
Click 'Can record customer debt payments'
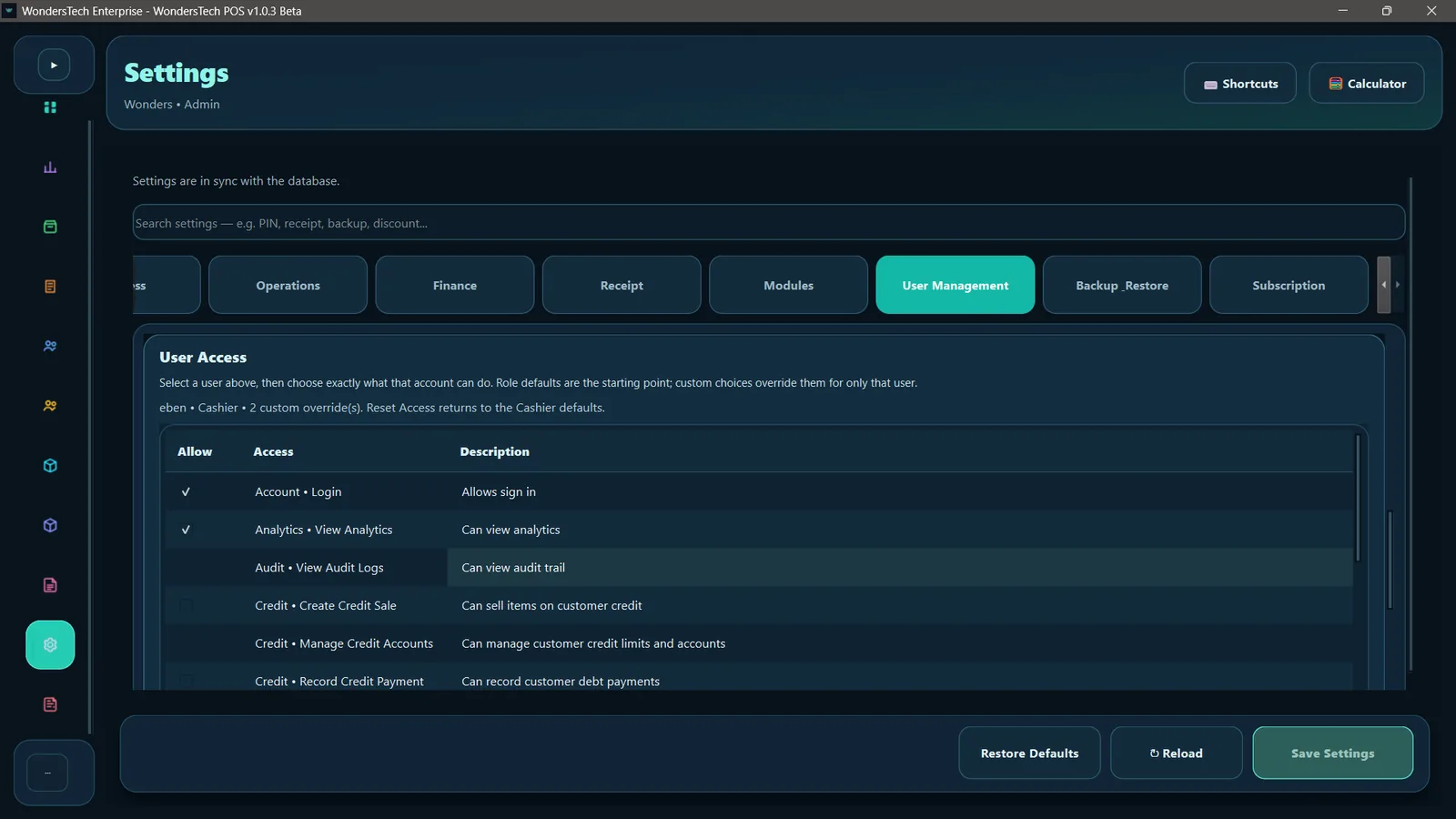pyautogui.click(x=561, y=681)
